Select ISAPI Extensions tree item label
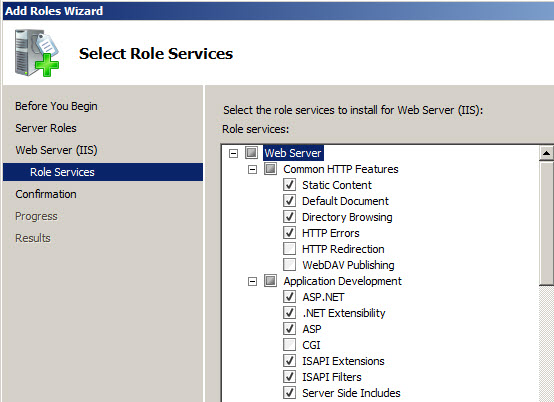Screen dimensions: 554x402 pyautogui.click(x=343, y=361)
